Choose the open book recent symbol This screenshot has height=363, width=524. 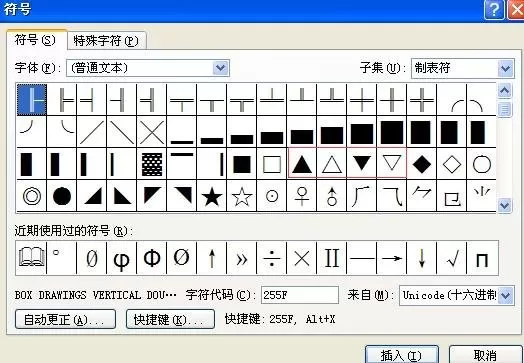click(31, 258)
